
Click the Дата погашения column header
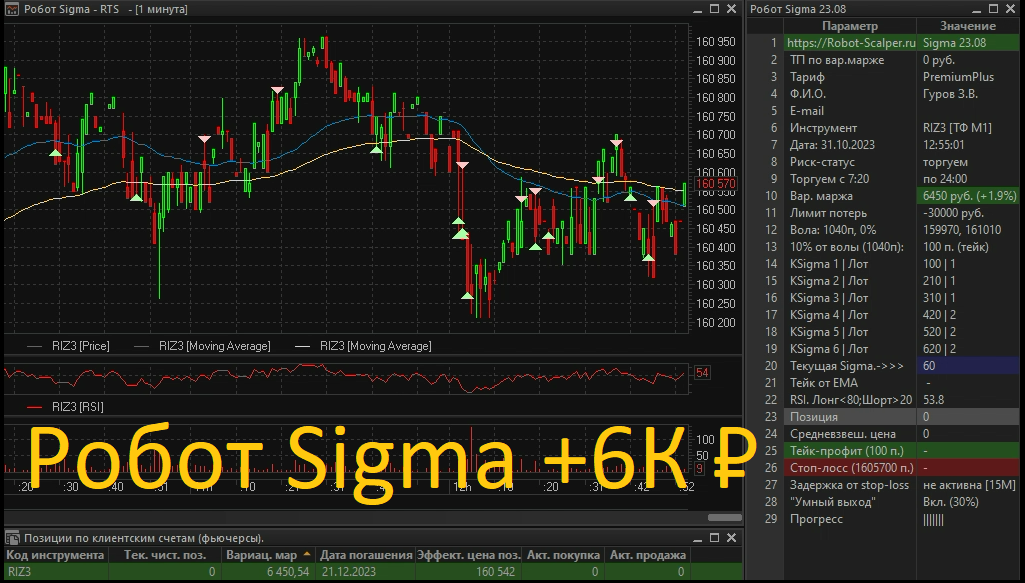point(366,555)
